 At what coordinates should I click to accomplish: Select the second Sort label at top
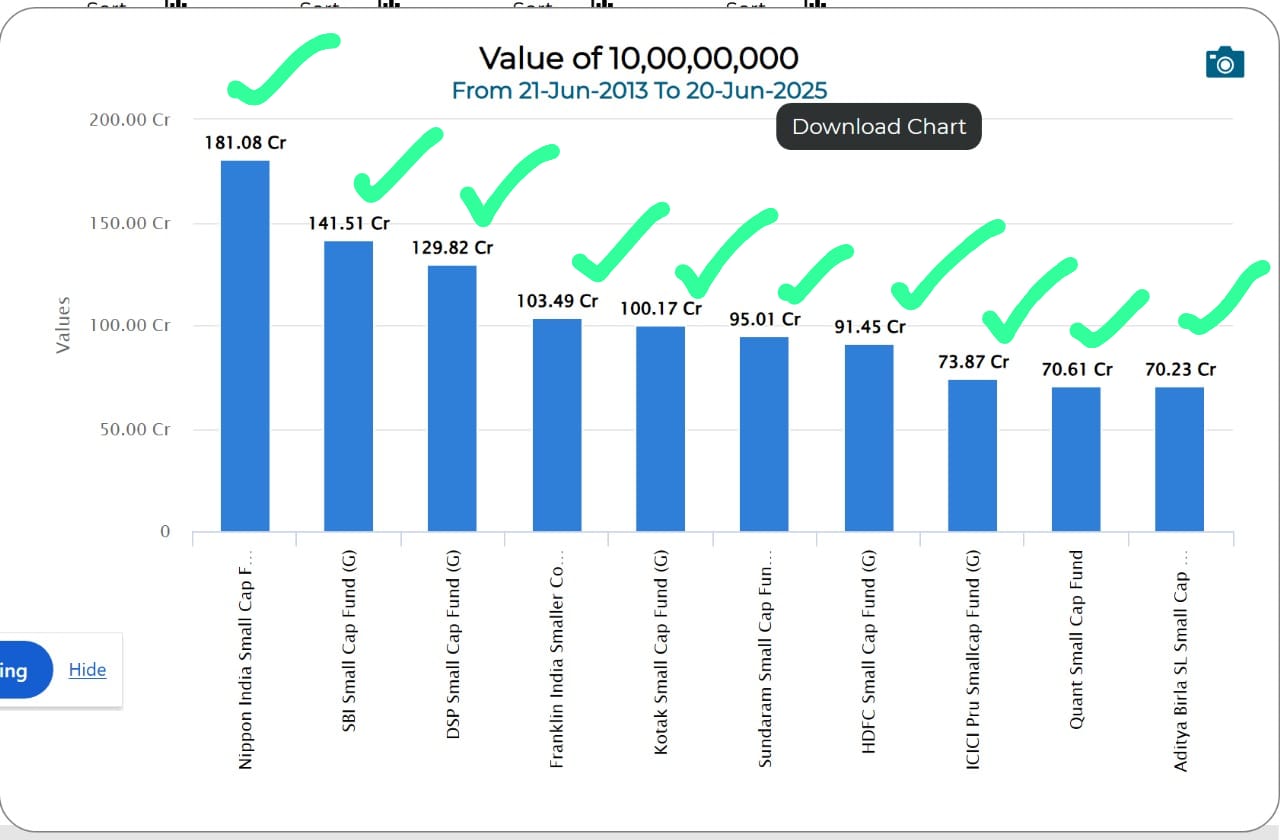[318, 7]
